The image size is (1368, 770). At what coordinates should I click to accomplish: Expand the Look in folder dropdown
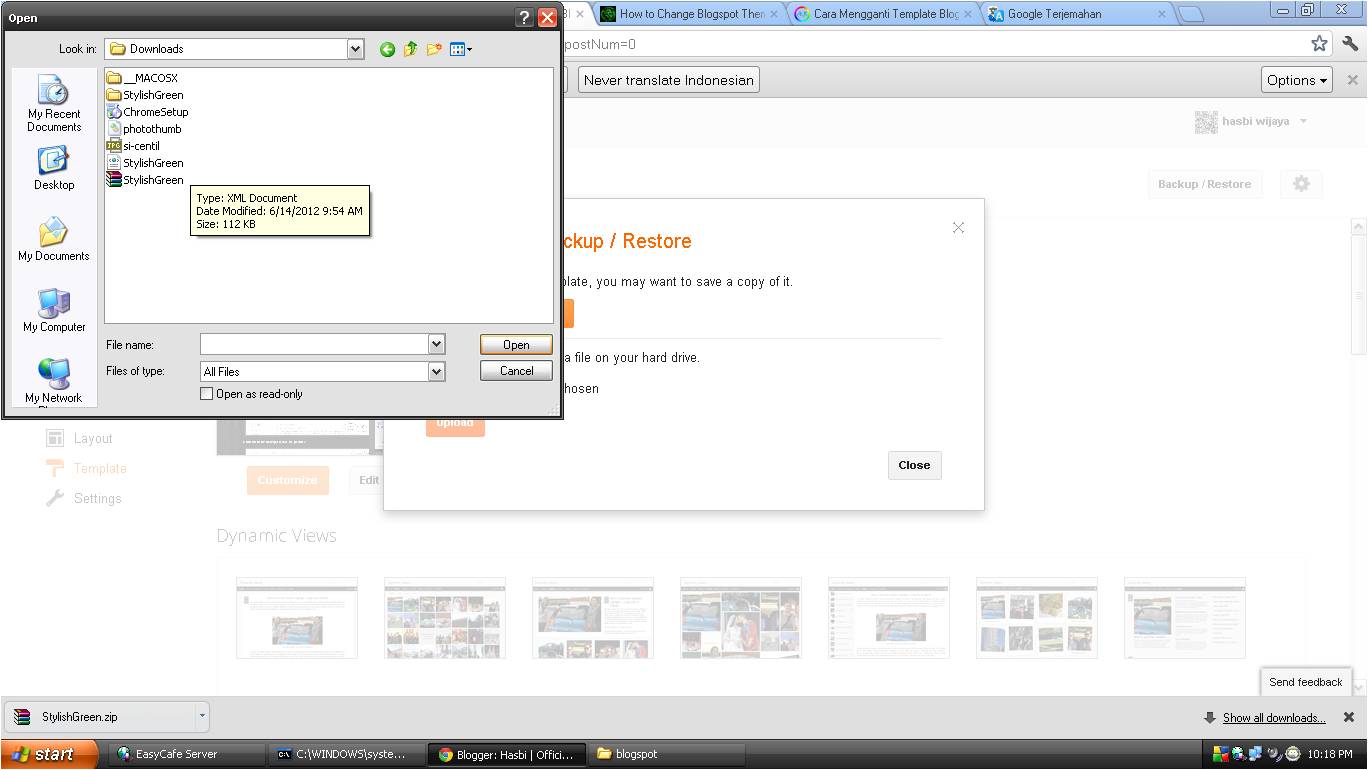[x=355, y=48]
